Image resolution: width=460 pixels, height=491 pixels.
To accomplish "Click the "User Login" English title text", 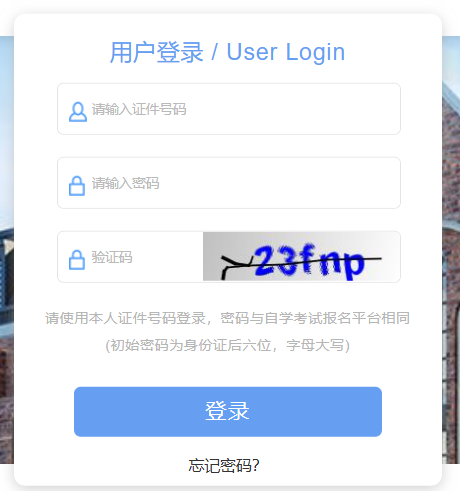I will point(286,52).
